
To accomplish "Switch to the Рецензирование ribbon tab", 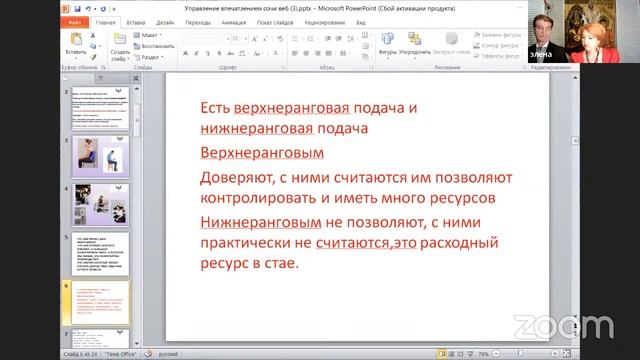I will click(325, 22).
